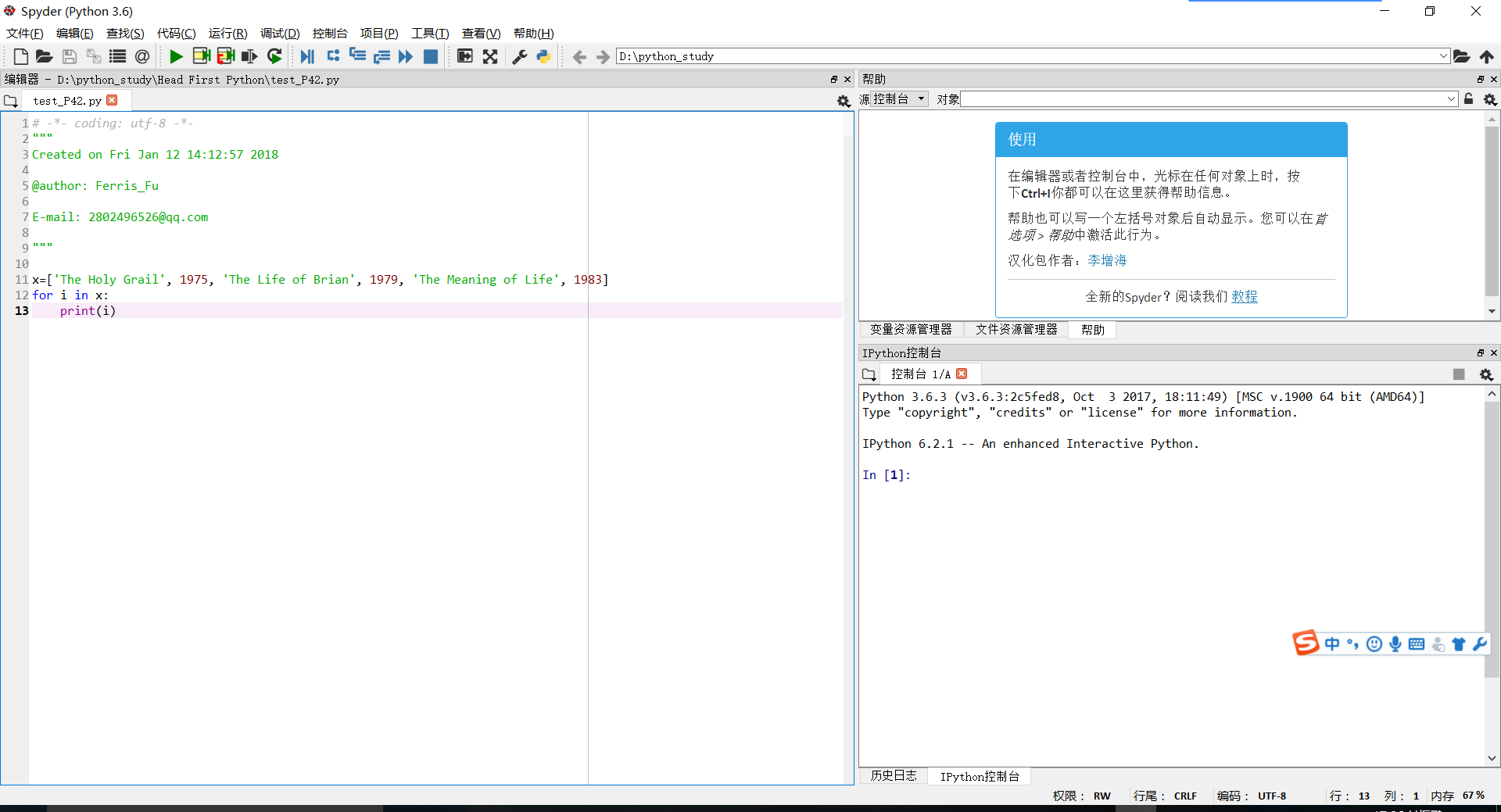This screenshot has height=812, width=1501.
Task: Open the Sogou toolbox wrench
Action: [1479, 644]
